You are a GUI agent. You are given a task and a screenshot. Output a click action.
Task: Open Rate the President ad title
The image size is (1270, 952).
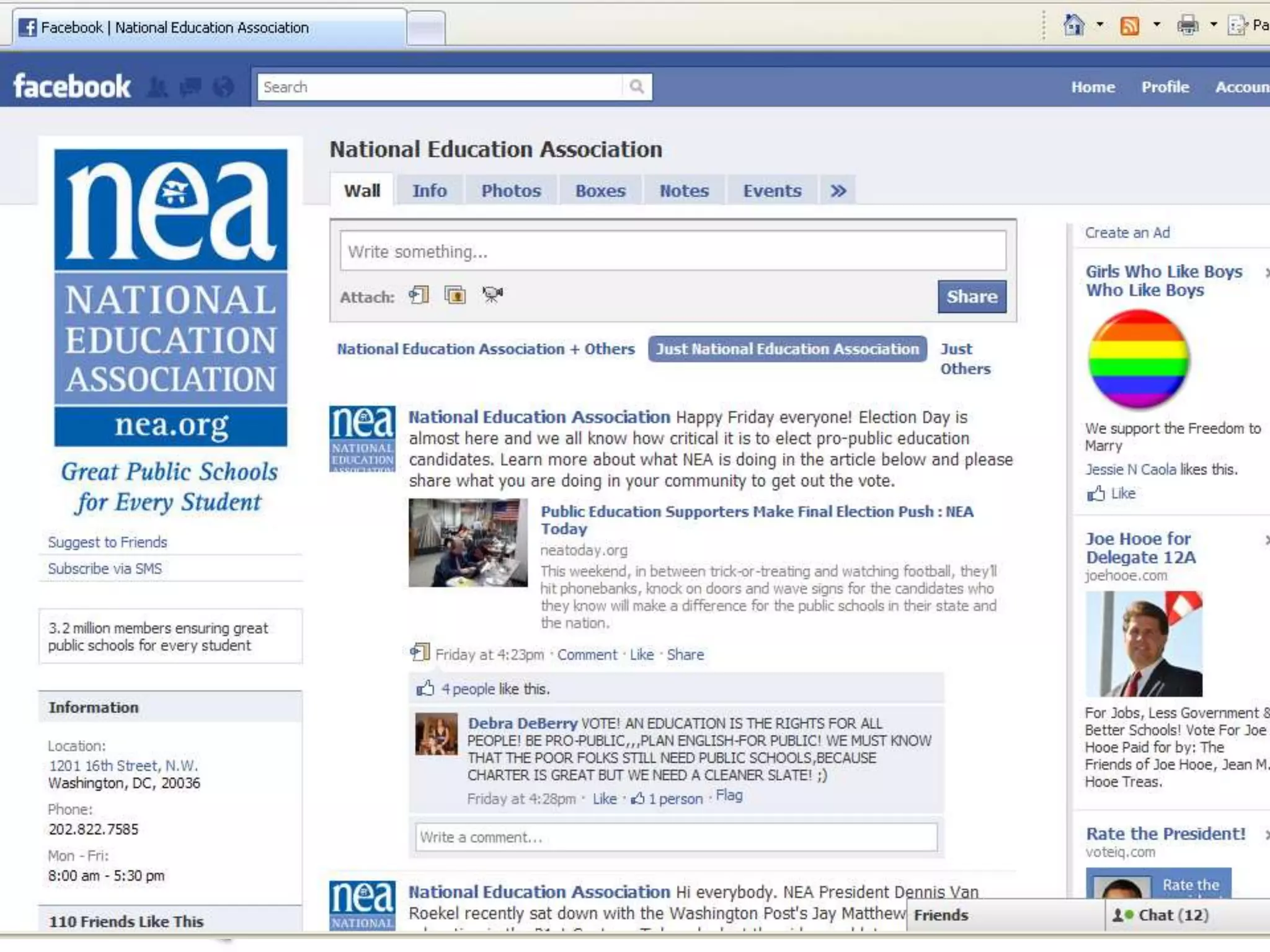[1165, 834]
